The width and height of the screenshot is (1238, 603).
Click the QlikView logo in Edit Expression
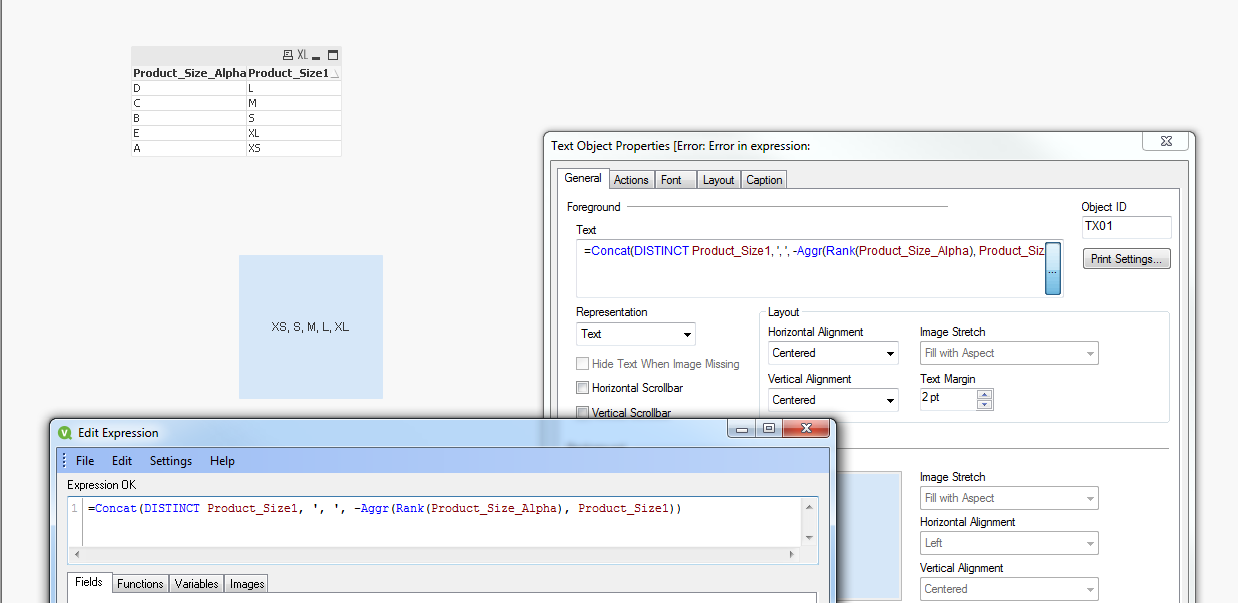[x=65, y=433]
